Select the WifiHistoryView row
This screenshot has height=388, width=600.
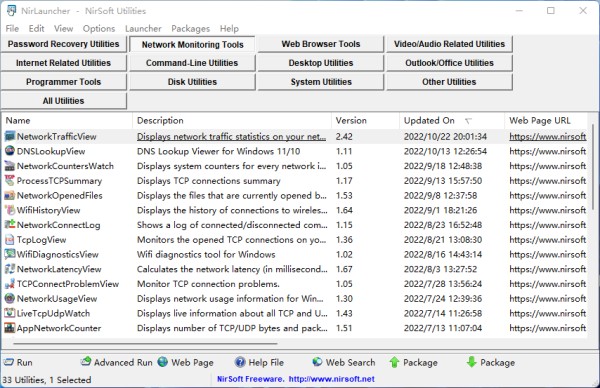(x=295, y=210)
